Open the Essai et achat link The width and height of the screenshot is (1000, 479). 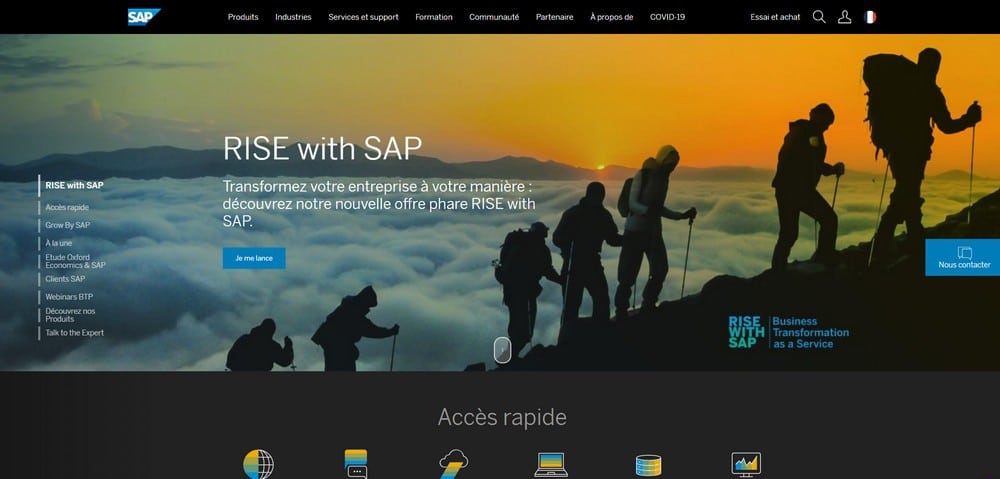tap(775, 17)
